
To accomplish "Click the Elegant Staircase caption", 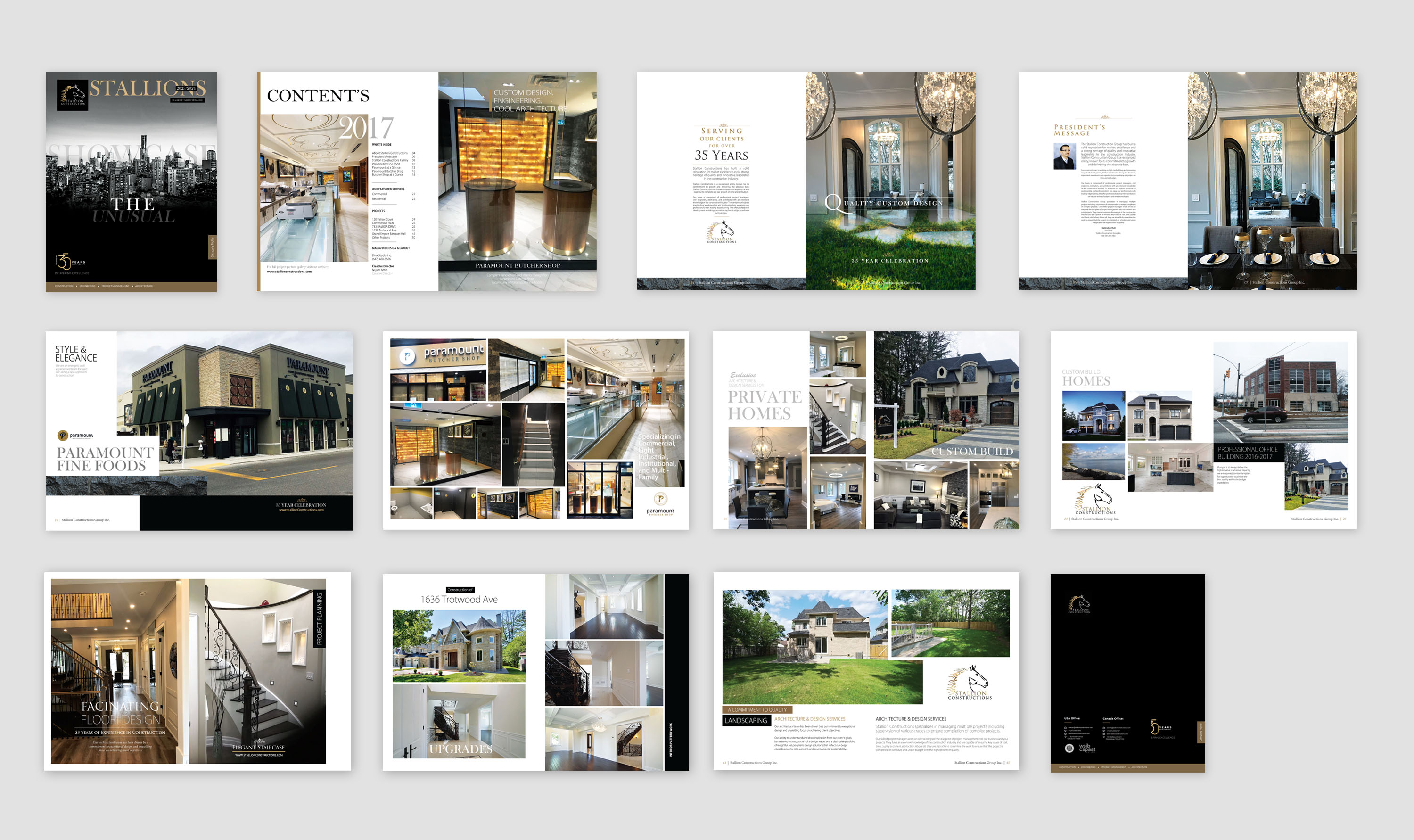I will click(x=259, y=747).
